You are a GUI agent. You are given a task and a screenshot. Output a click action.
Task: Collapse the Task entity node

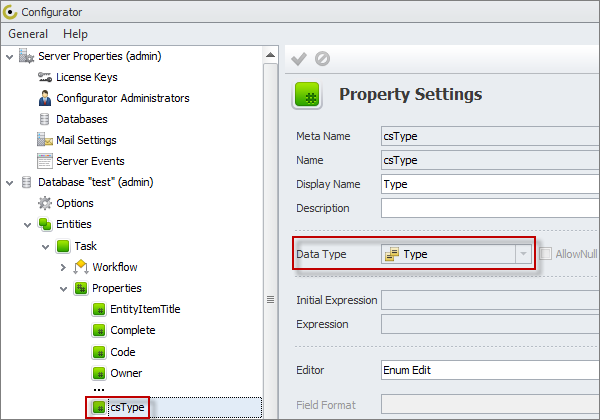coord(45,246)
